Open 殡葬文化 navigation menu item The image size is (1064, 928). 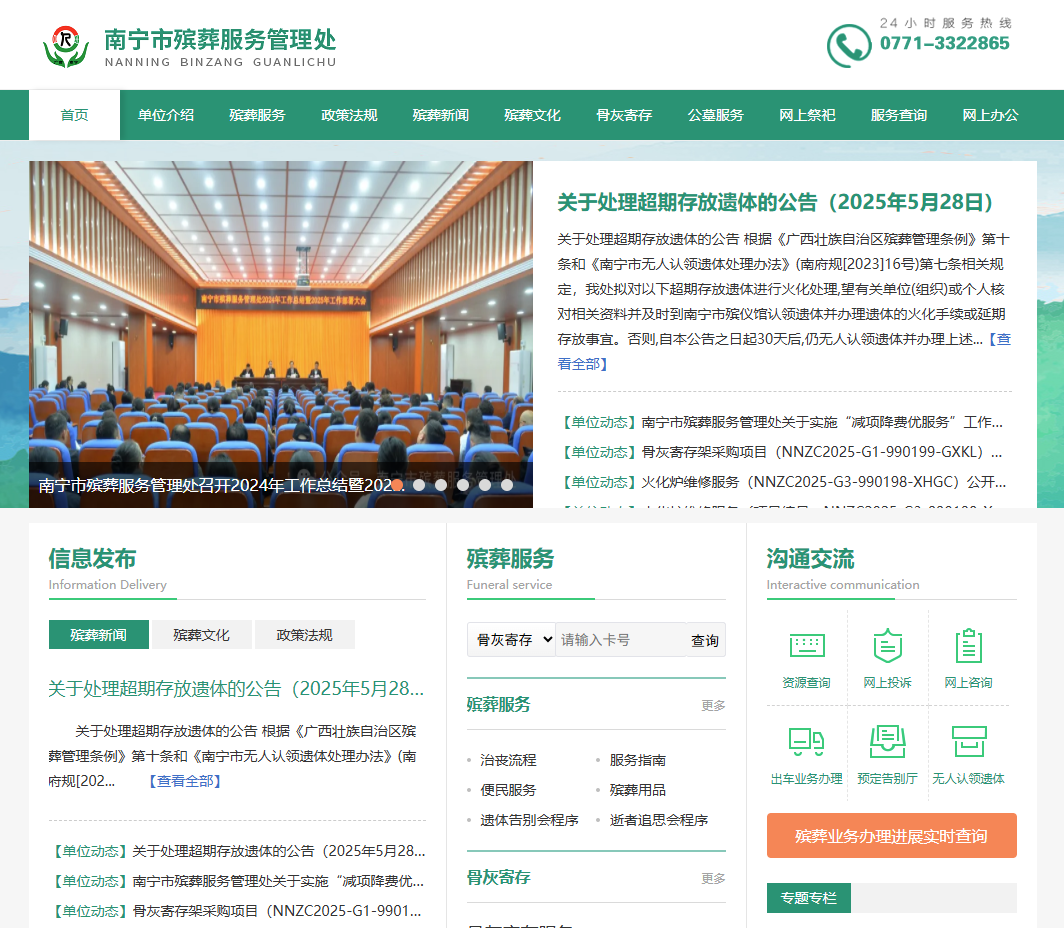[x=533, y=115]
